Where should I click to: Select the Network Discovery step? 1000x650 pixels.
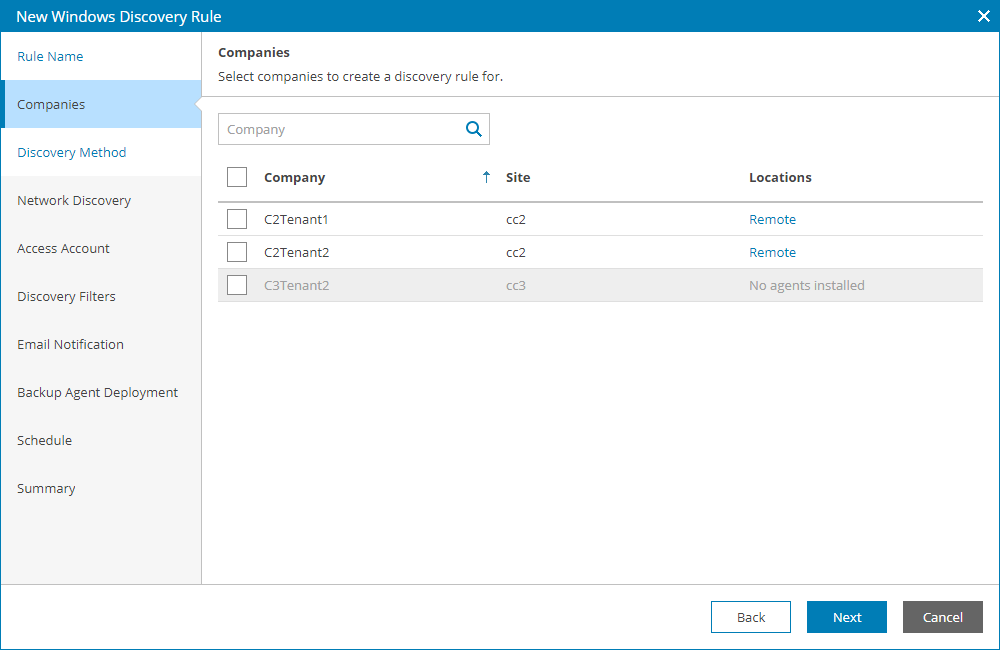(x=74, y=200)
